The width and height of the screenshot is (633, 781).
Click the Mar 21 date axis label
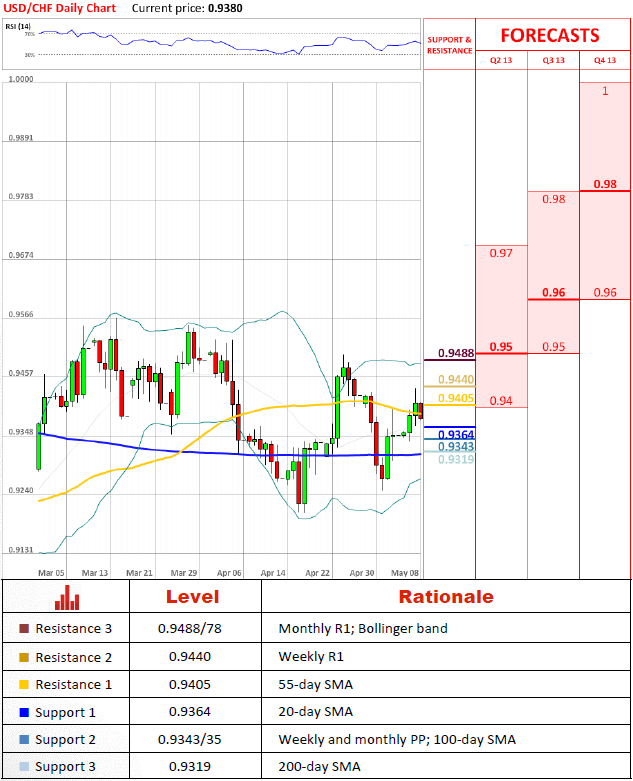(x=139, y=573)
